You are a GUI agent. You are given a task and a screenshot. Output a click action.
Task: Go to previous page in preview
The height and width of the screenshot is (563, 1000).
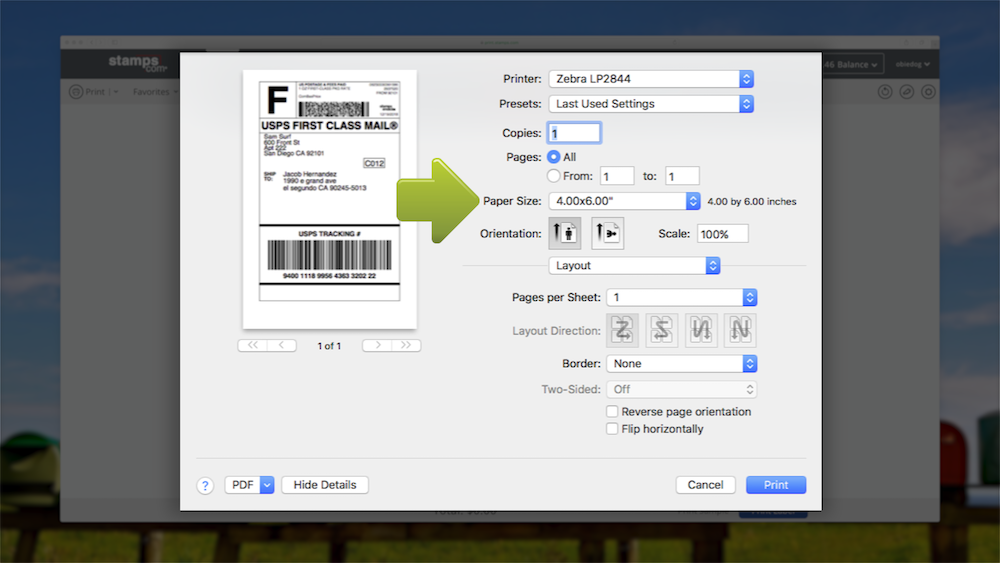click(x=282, y=346)
